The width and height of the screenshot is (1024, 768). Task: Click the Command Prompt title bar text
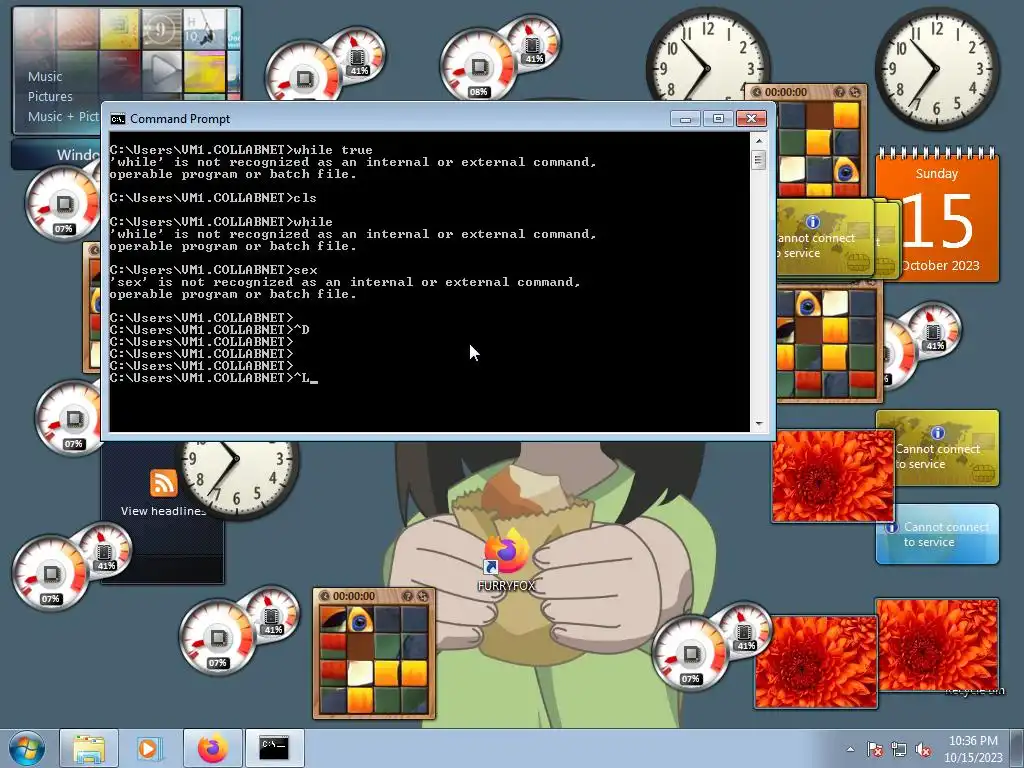pos(180,119)
